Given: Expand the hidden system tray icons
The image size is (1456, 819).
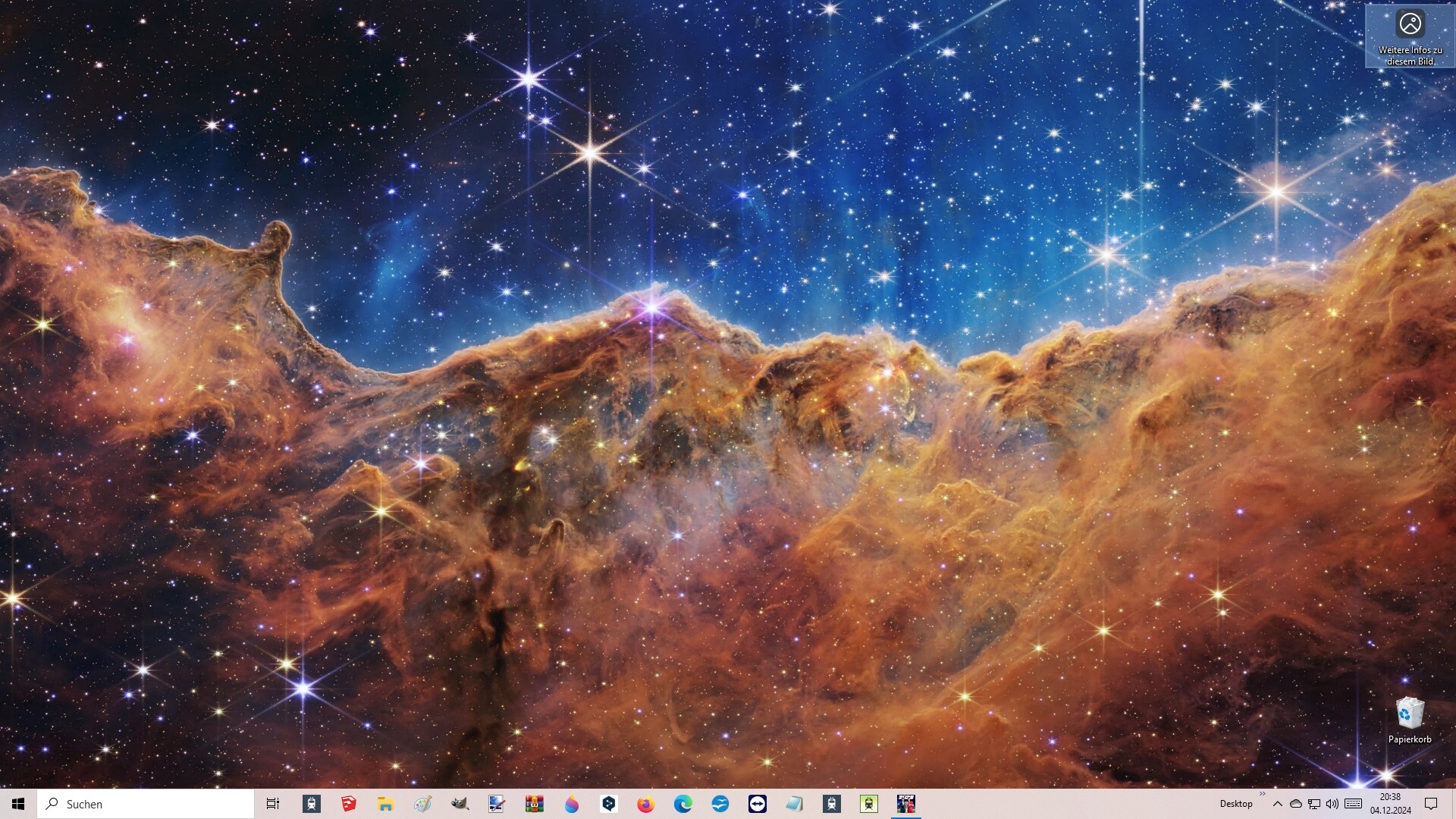Looking at the screenshot, I should pyautogui.click(x=1278, y=804).
